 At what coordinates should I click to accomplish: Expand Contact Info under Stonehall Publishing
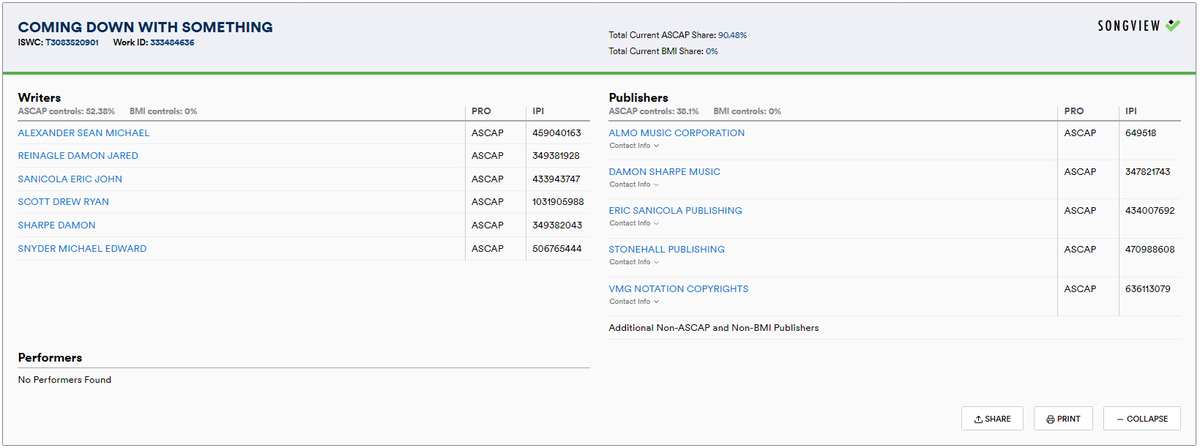[x=634, y=263]
